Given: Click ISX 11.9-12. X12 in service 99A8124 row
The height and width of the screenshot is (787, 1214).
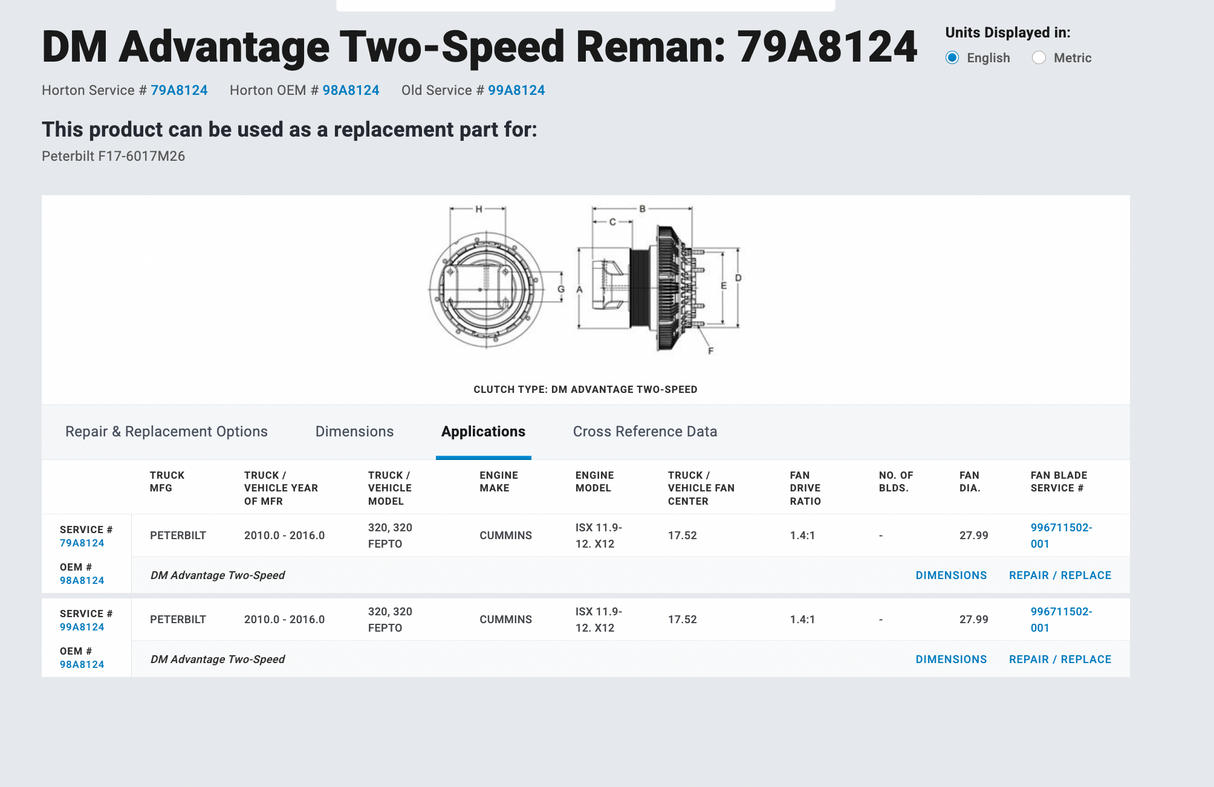Looking at the screenshot, I should (x=599, y=619).
